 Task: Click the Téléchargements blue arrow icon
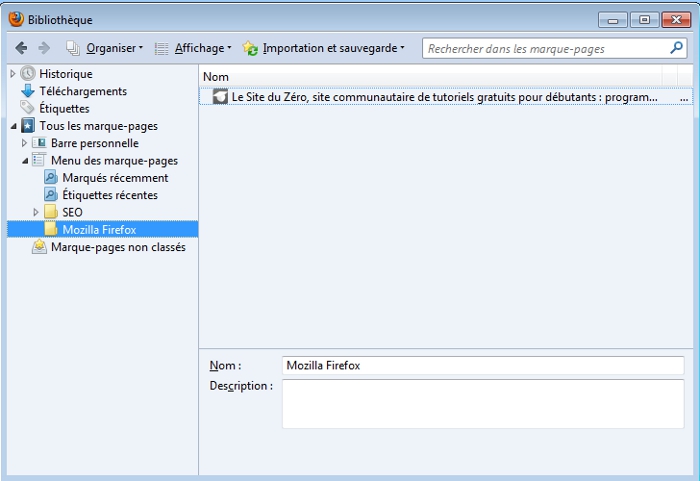[28, 91]
